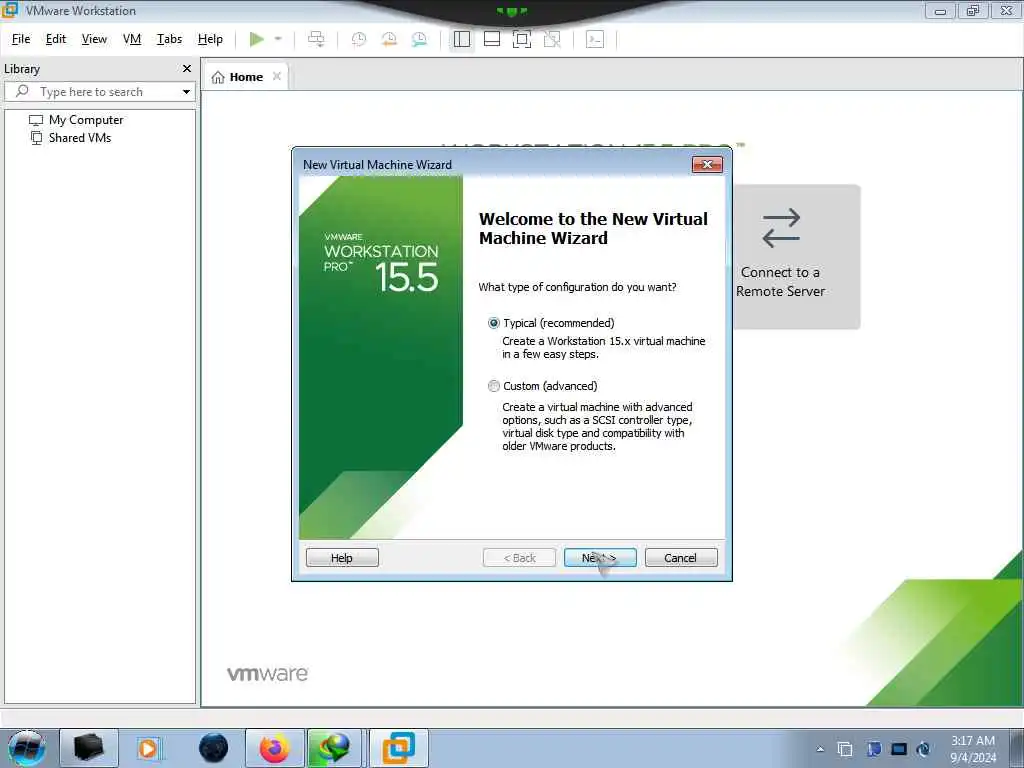Open the power options dropdown arrow

(278, 39)
